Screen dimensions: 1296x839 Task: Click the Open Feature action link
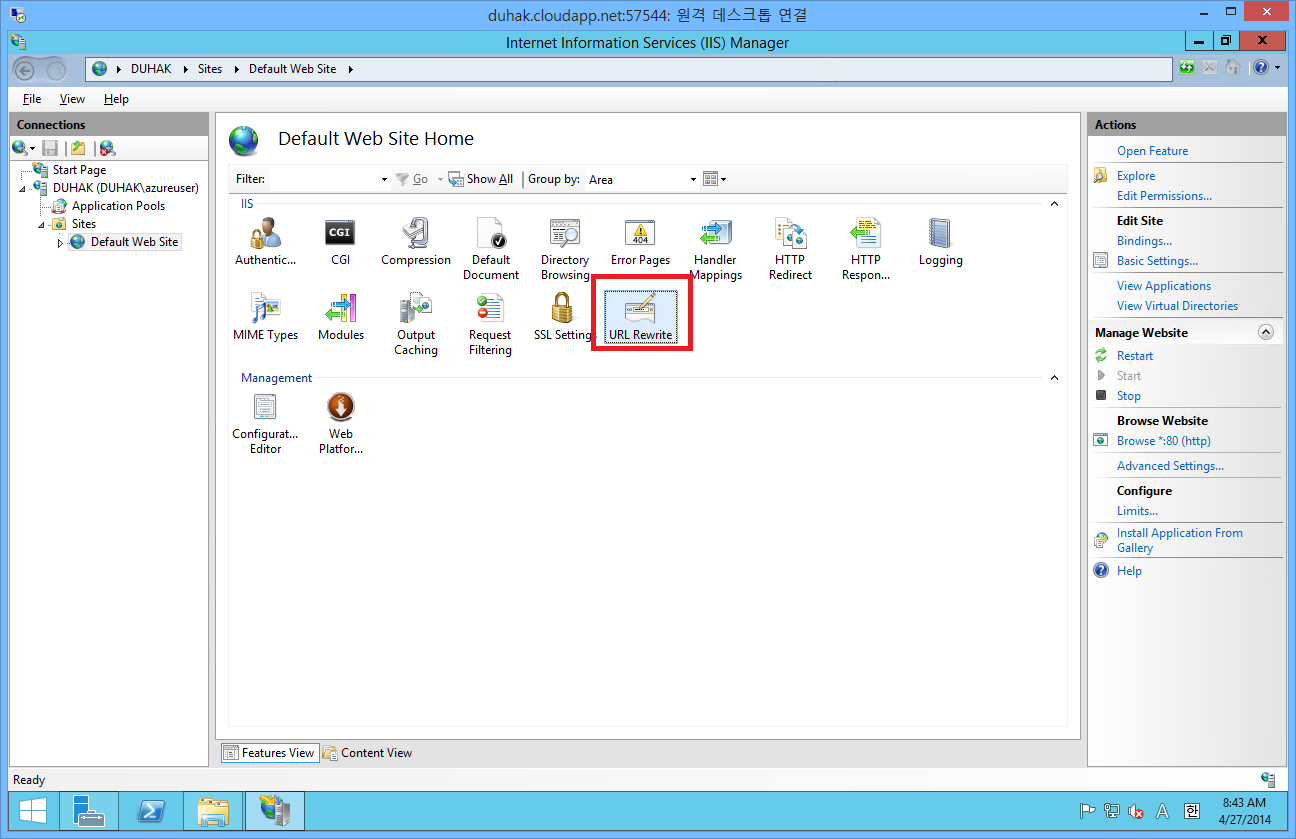pos(1152,151)
